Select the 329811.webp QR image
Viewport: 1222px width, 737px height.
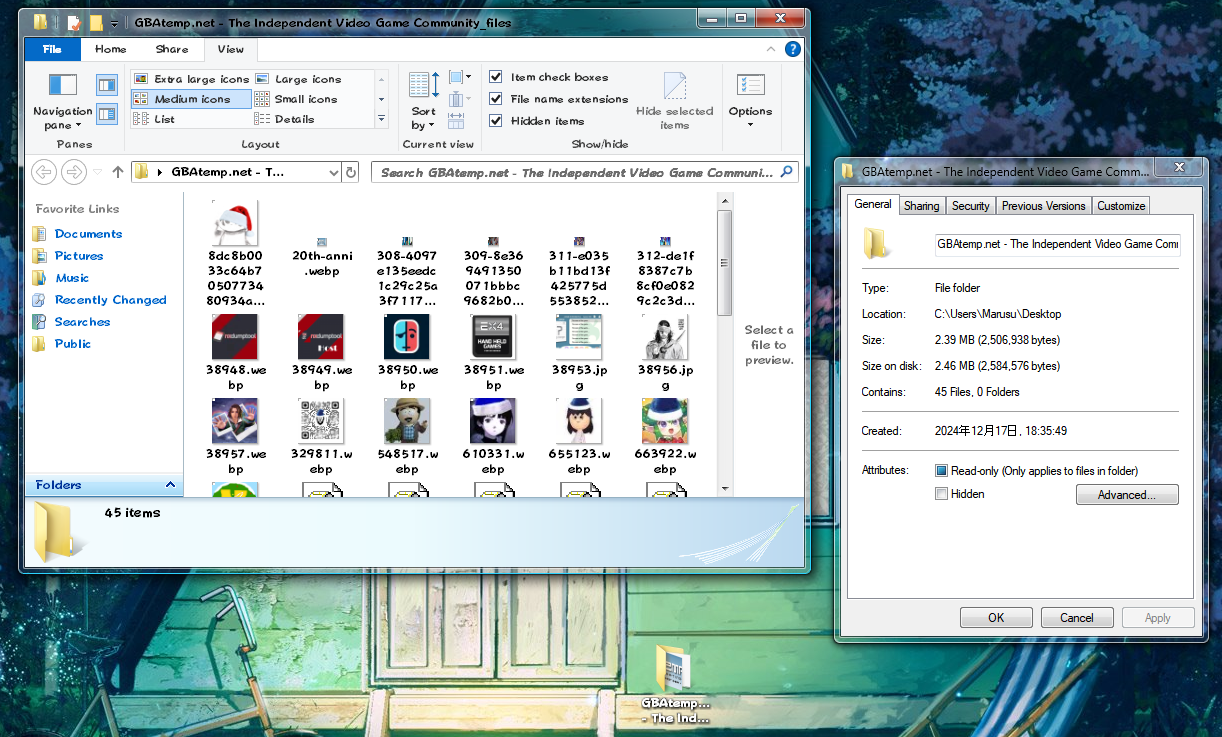(321, 421)
